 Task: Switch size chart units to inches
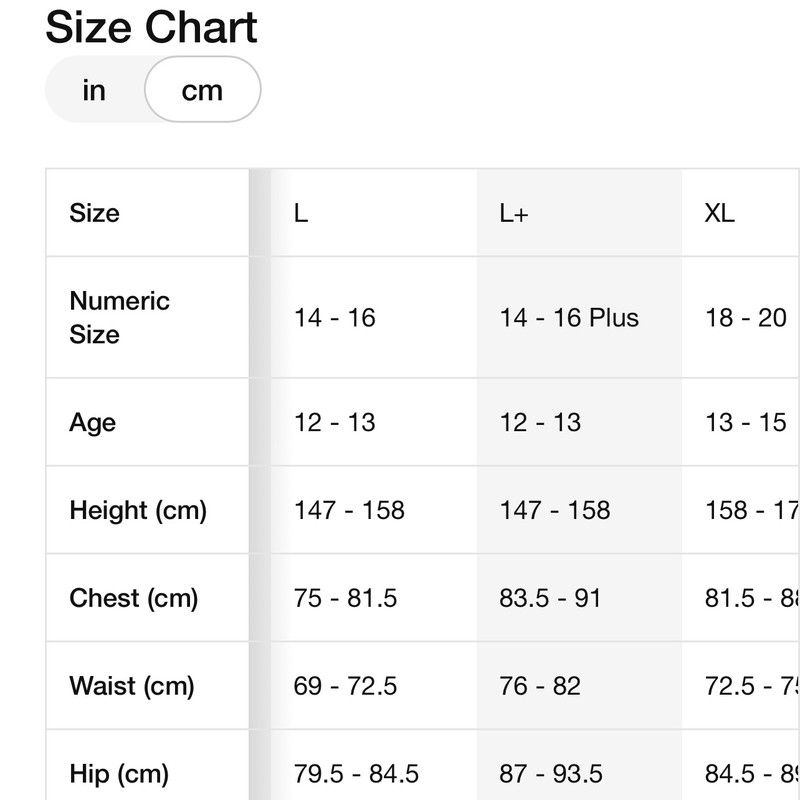click(x=94, y=90)
